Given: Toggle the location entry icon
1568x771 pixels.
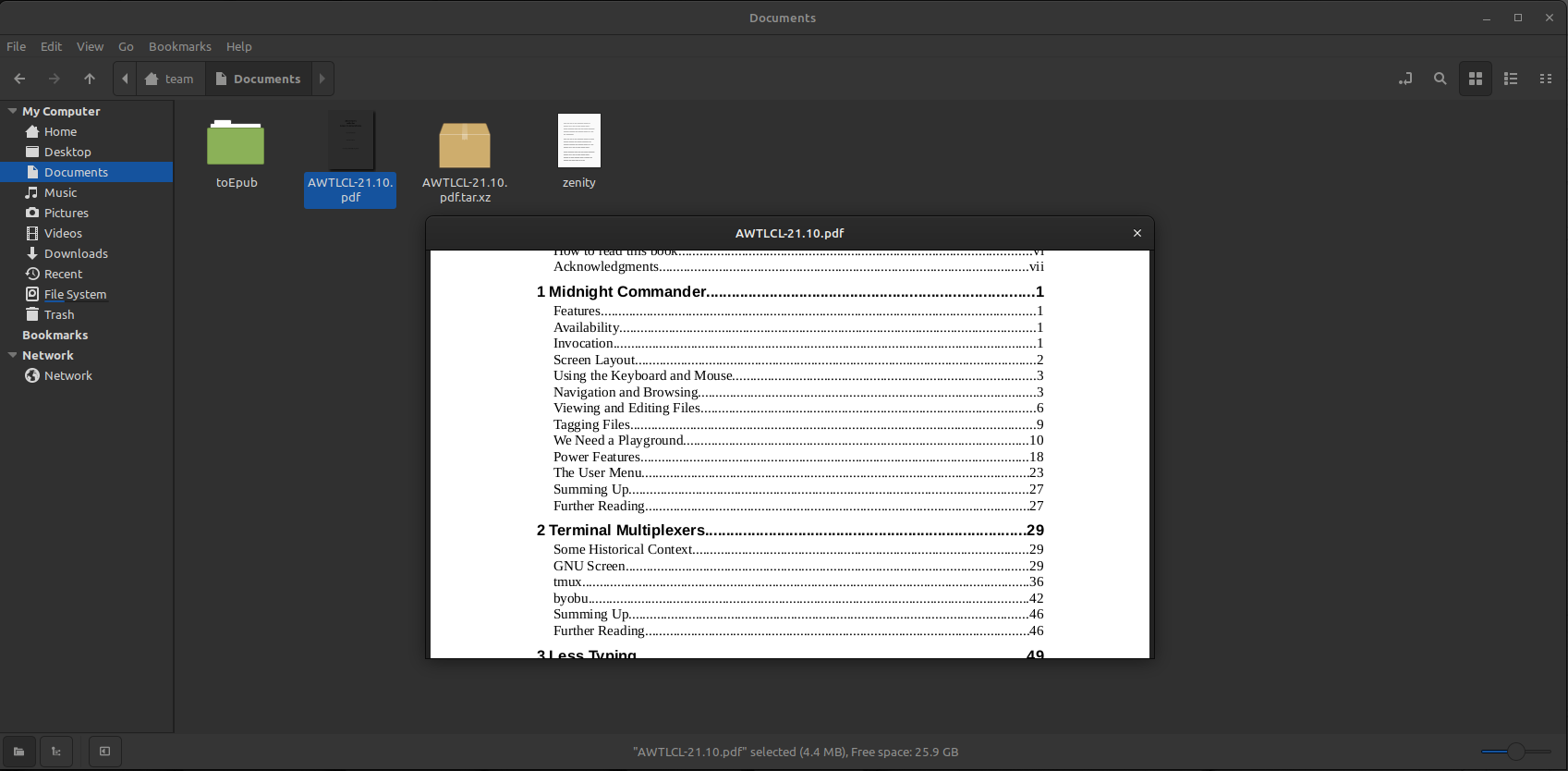Looking at the screenshot, I should pyautogui.click(x=1405, y=79).
